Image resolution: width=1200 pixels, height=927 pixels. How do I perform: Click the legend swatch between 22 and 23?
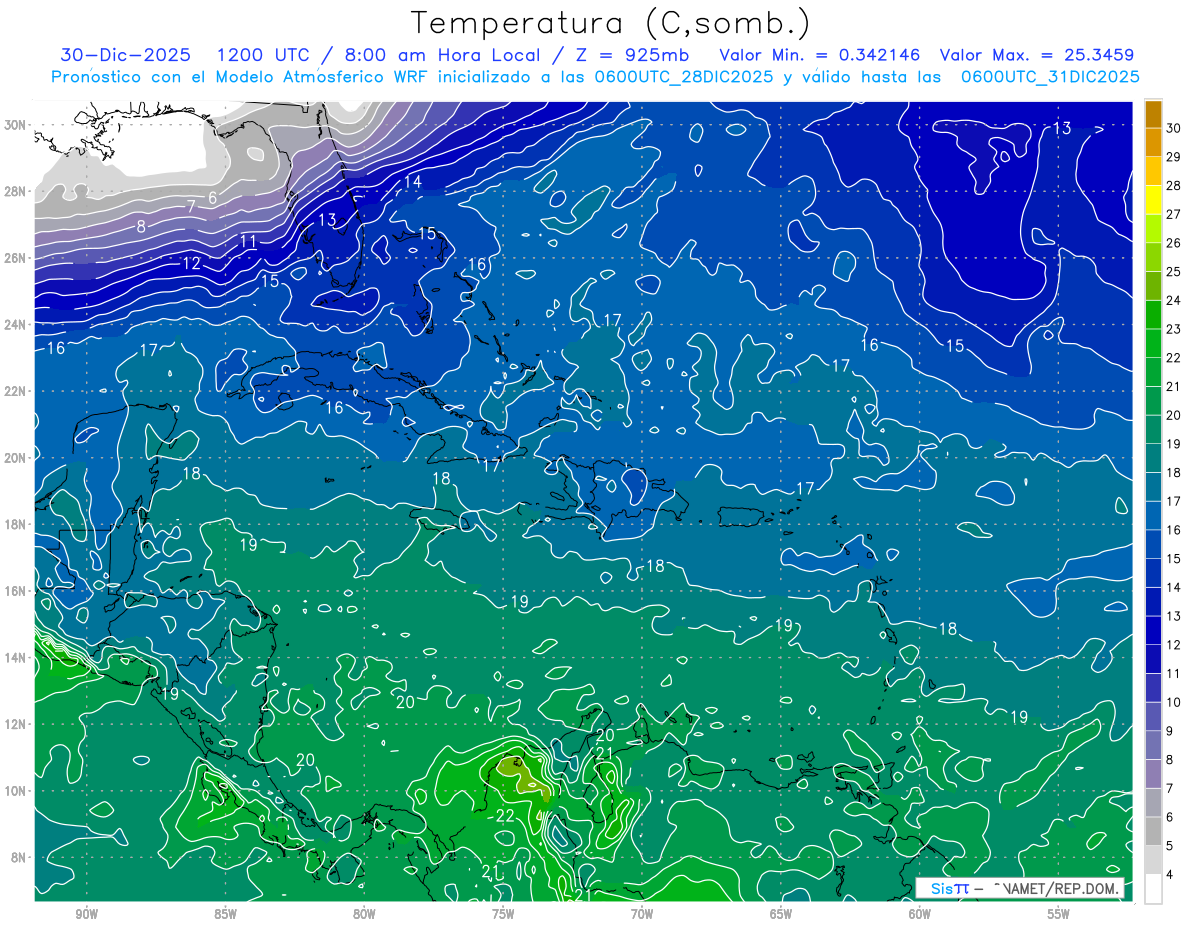coord(1153,344)
